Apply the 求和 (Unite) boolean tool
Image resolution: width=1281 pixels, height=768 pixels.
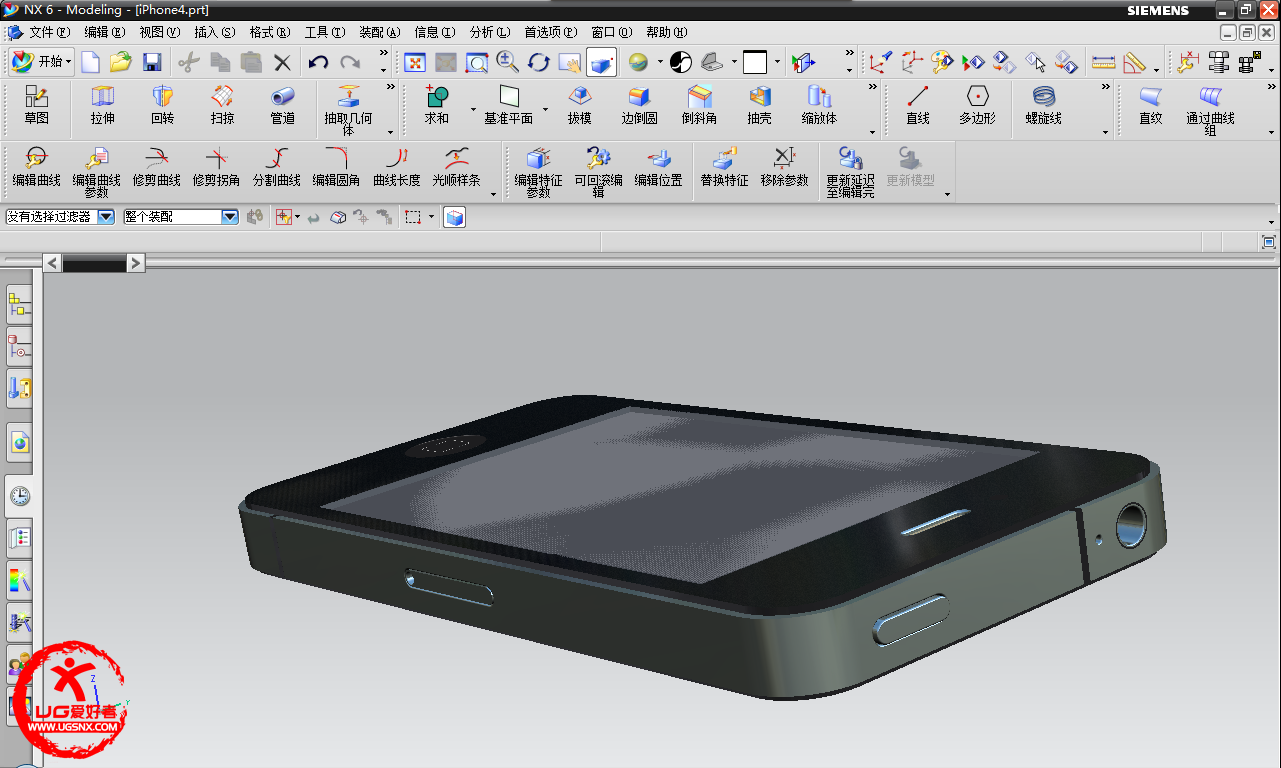coord(437,105)
